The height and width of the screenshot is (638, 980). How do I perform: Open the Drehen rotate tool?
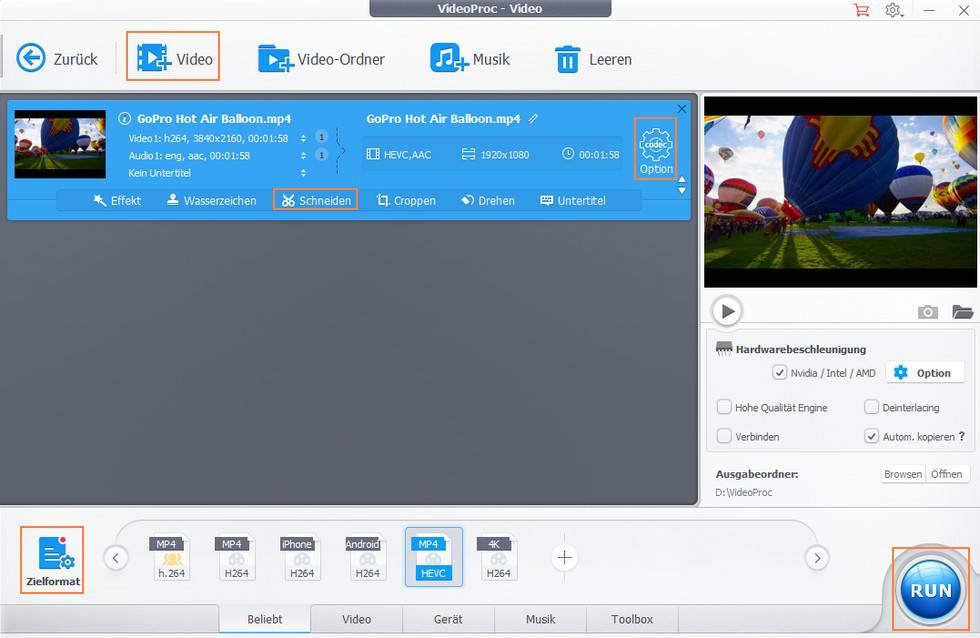pyautogui.click(x=488, y=201)
